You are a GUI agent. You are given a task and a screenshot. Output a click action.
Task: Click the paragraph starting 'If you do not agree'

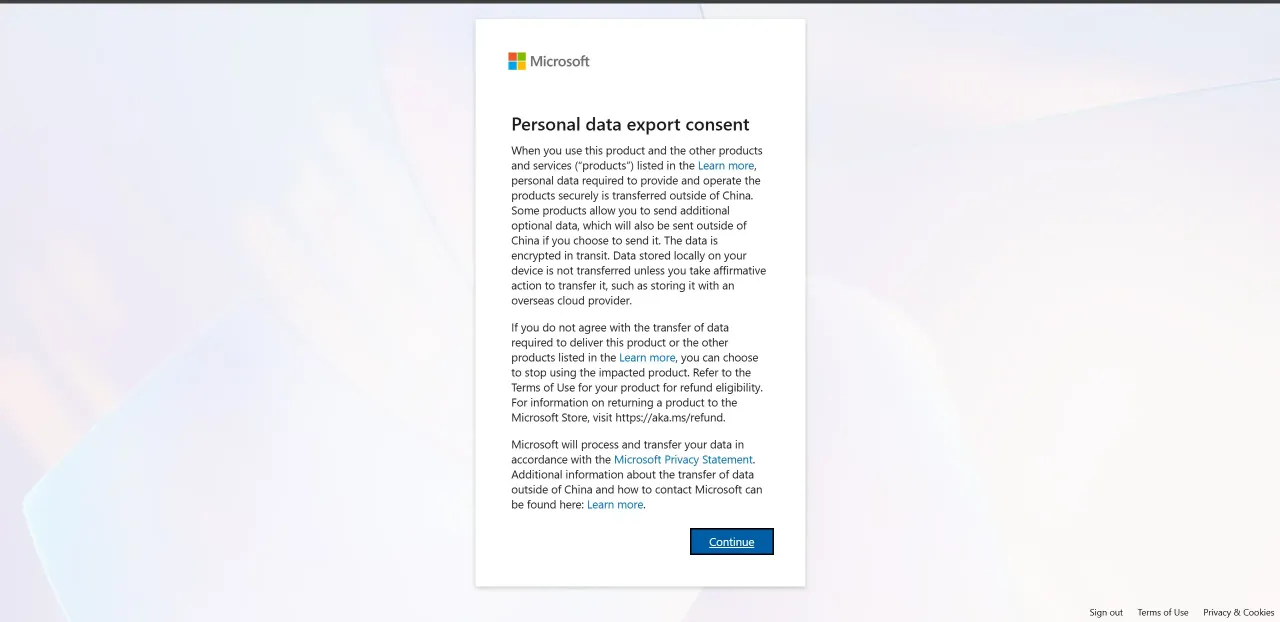[x=639, y=373]
